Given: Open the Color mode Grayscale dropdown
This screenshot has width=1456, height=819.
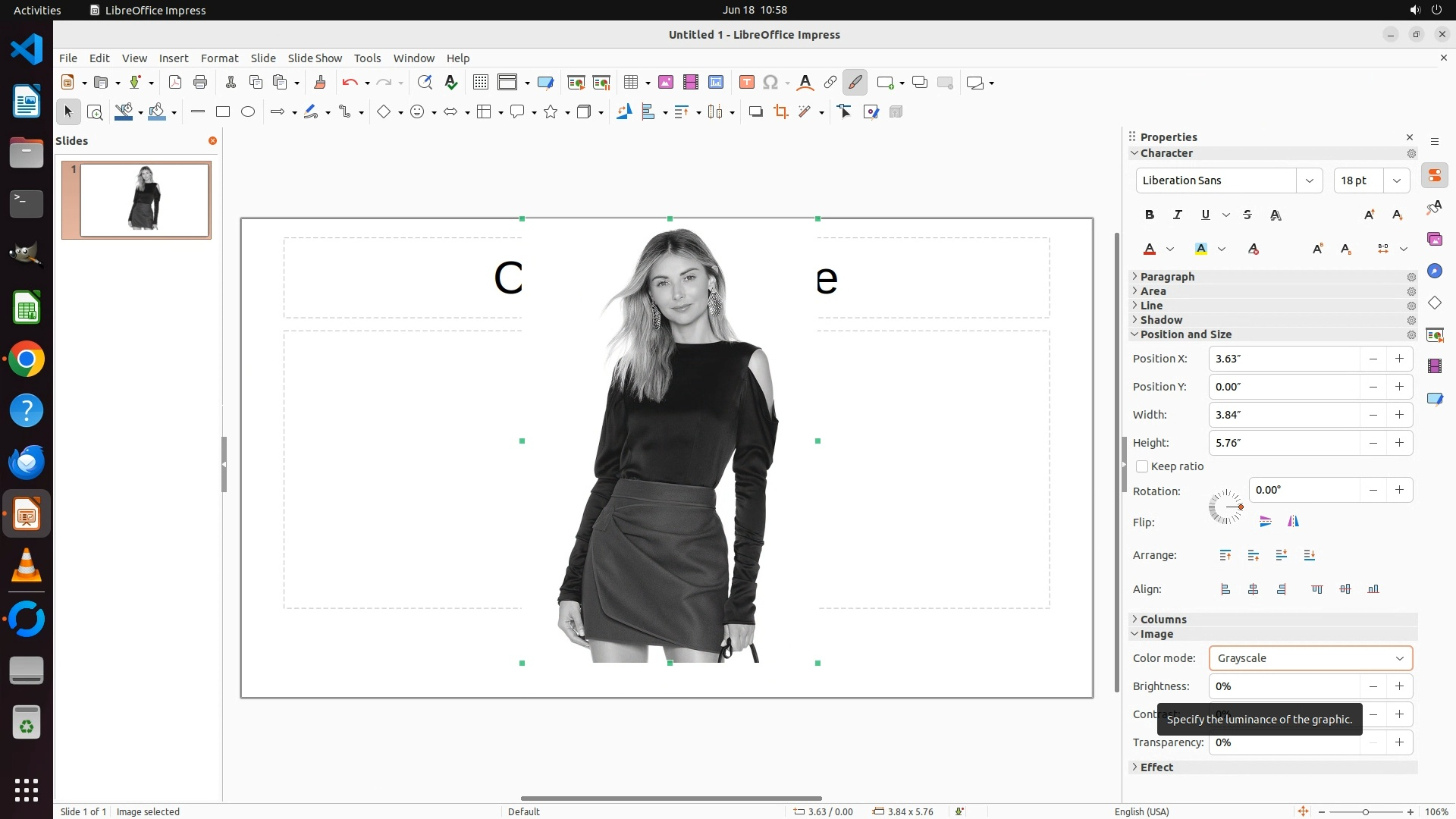Looking at the screenshot, I should pos(1310,658).
